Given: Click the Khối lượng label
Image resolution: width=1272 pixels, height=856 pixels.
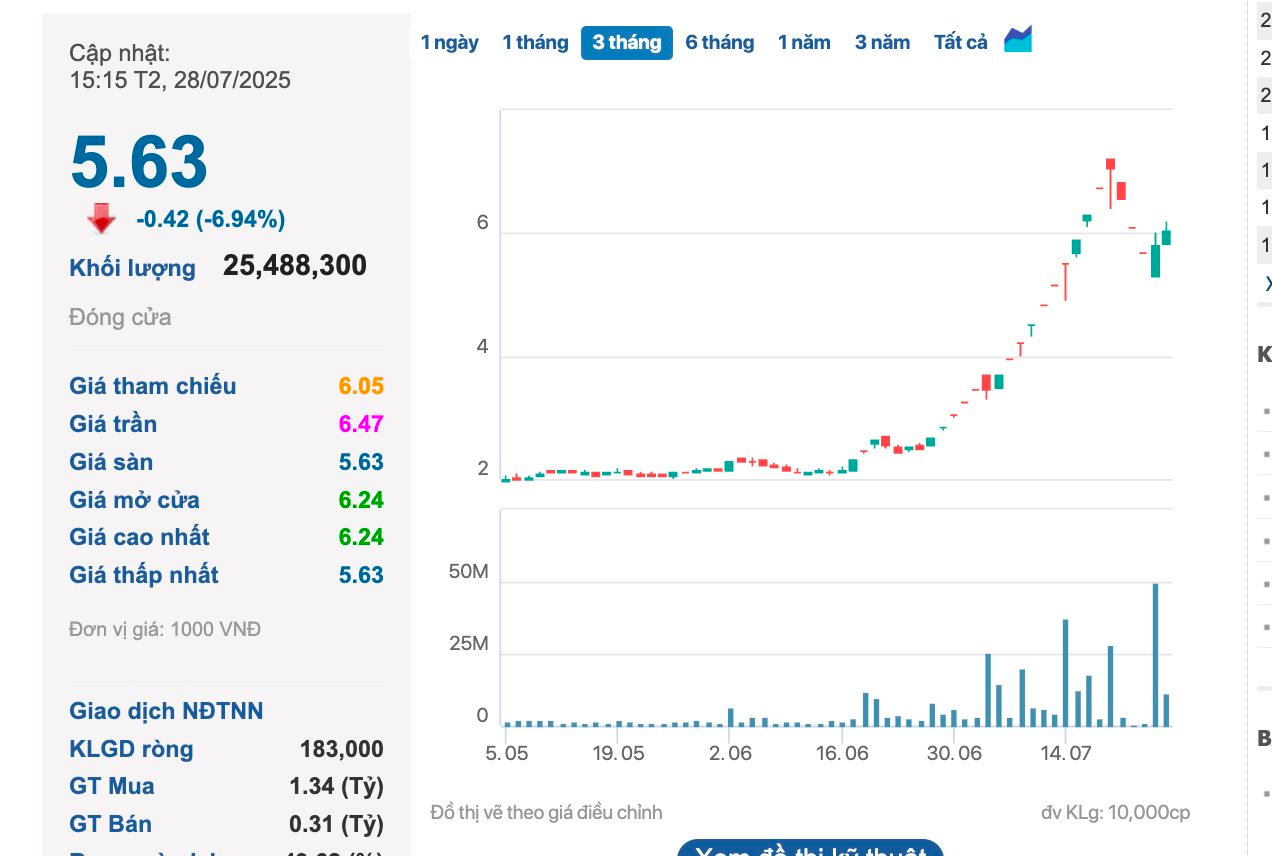Looking at the screenshot, I should (132, 268).
